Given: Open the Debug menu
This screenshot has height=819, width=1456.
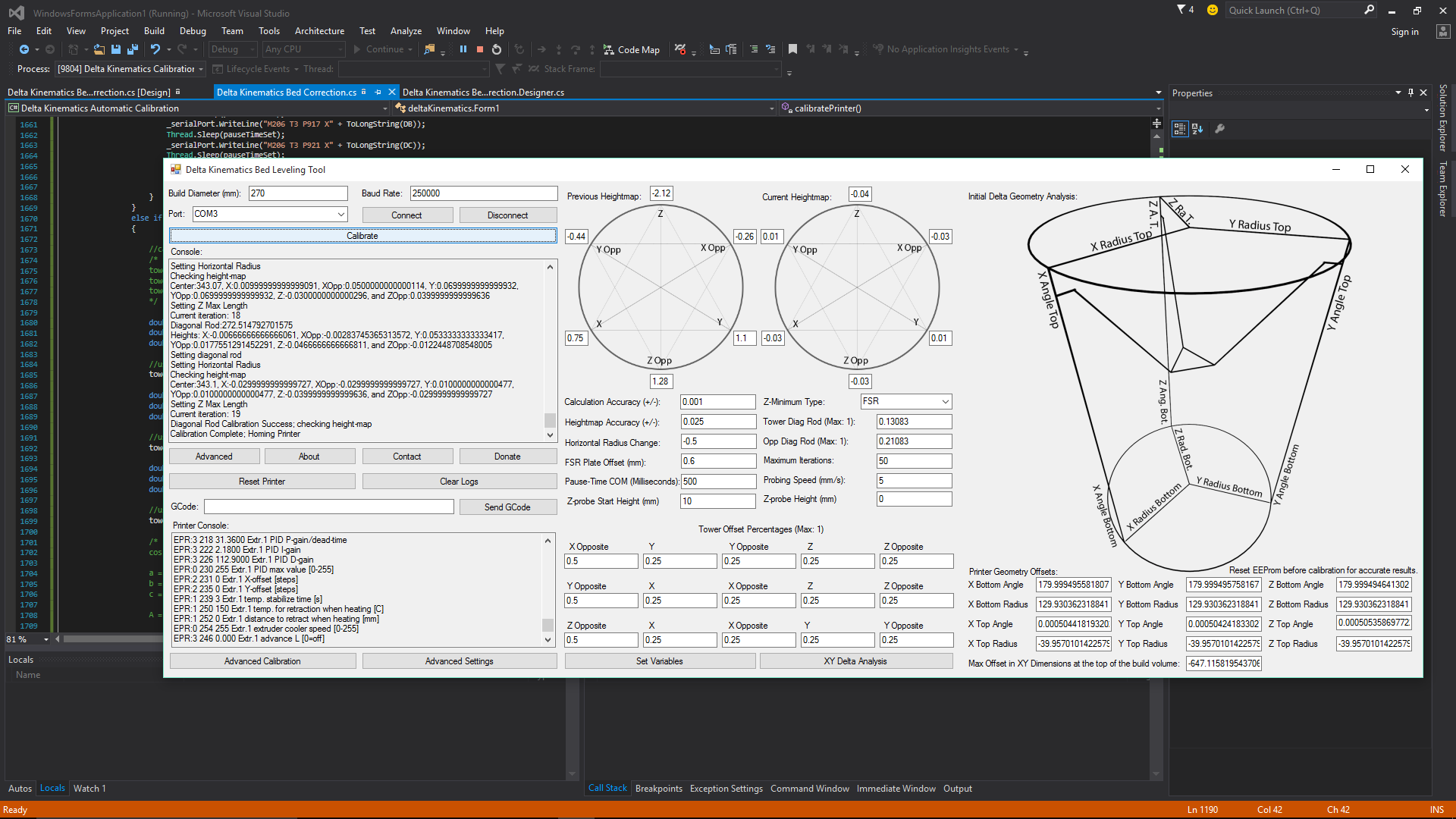Looking at the screenshot, I should click(x=193, y=31).
